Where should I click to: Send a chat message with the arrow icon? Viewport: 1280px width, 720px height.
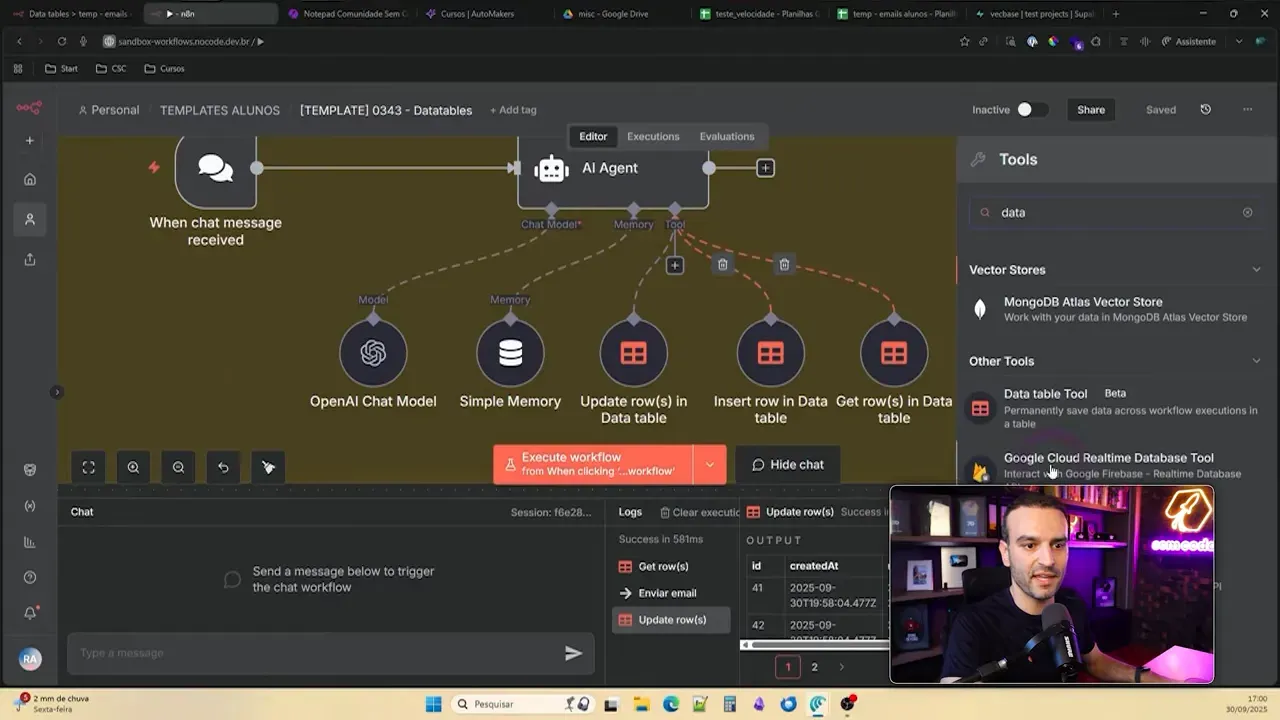[x=573, y=652]
